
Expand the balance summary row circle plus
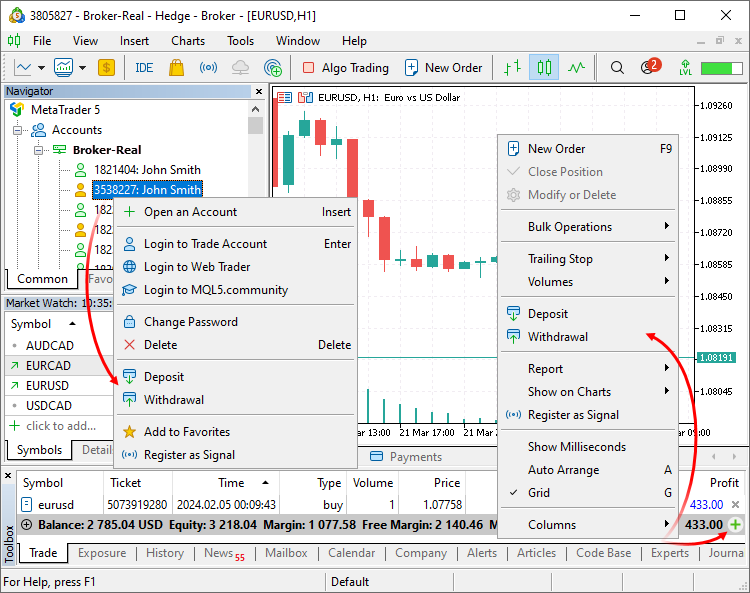pos(27,525)
